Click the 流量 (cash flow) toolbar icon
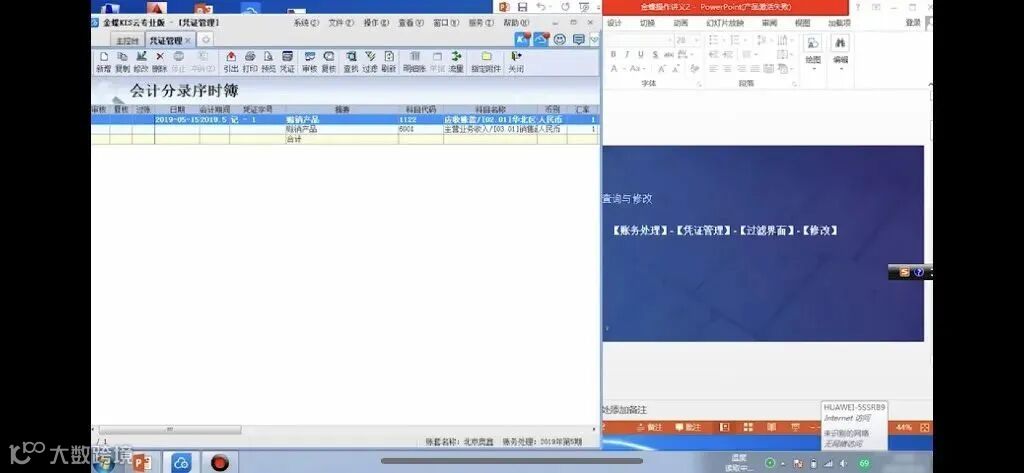Screen dimensions: 1024x473 pyautogui.click(x=456, y=61)
